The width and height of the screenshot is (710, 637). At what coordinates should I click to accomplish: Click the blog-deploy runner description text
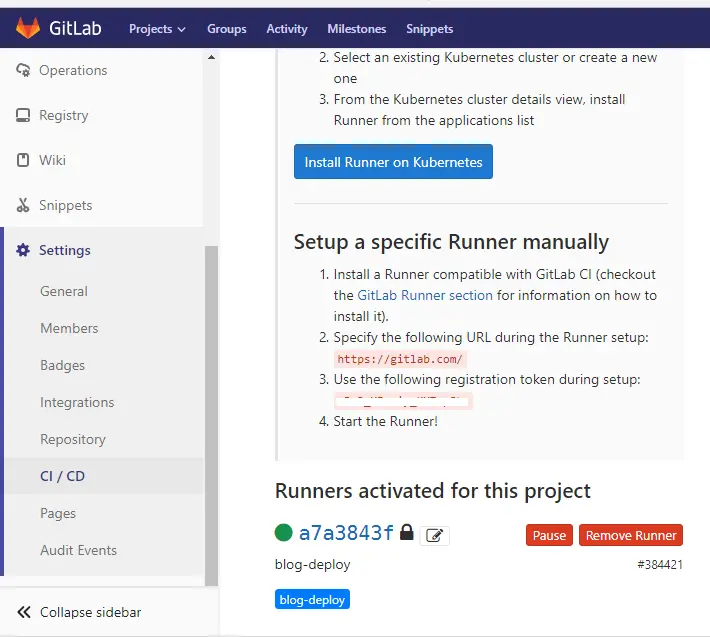coord(312,565)
